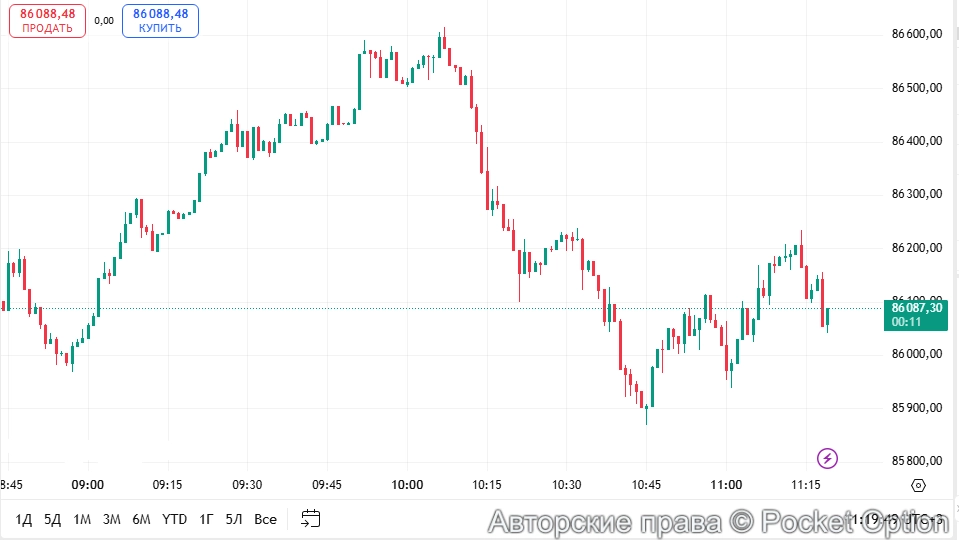This screenshot has height=540, width=959.
Task: Select the 1Д time range
Action: point(24,519)
